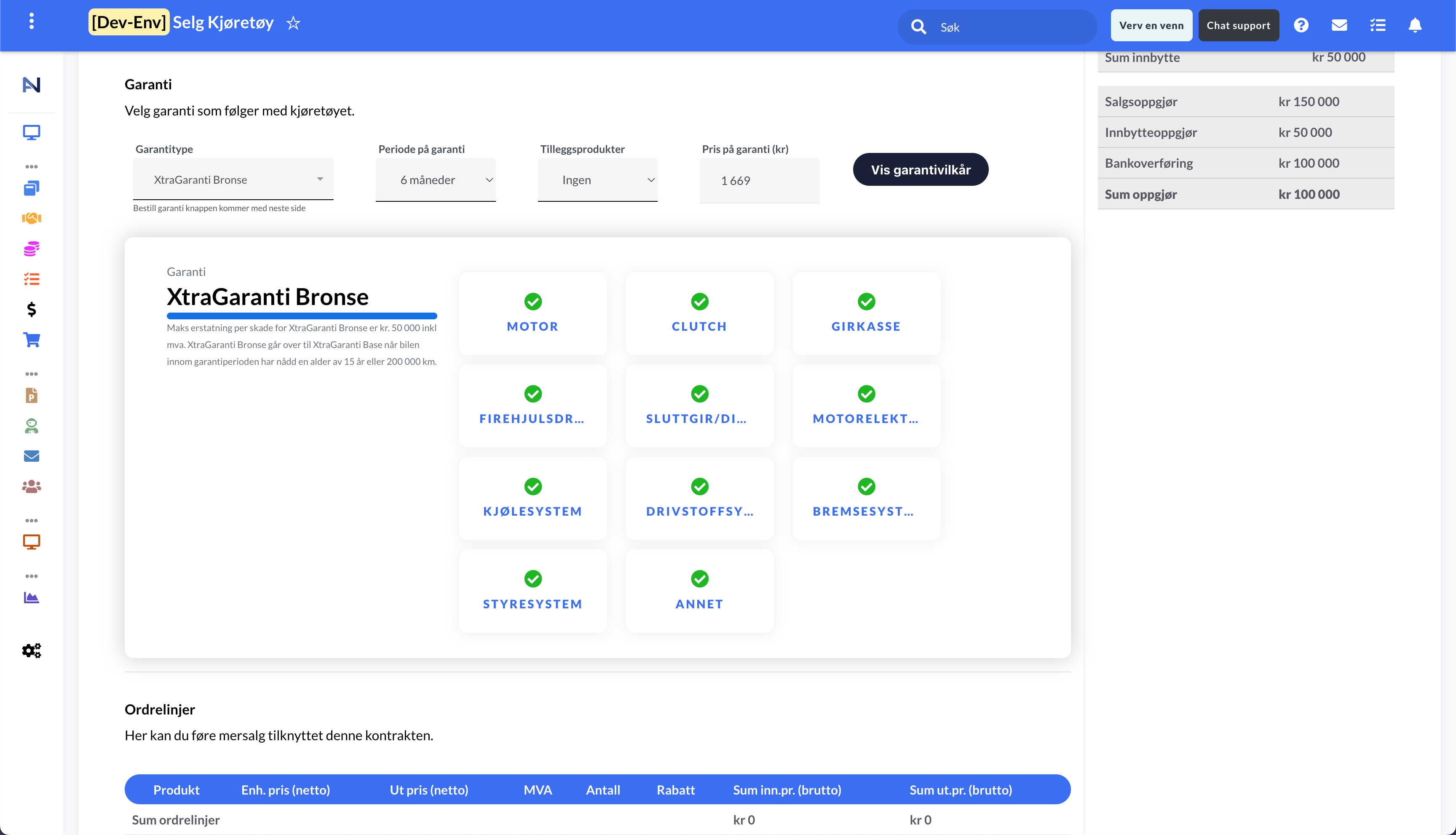
Task: Open the sidebar blue envelope icon
Action: pyautogui.click(x=32, y=456)
